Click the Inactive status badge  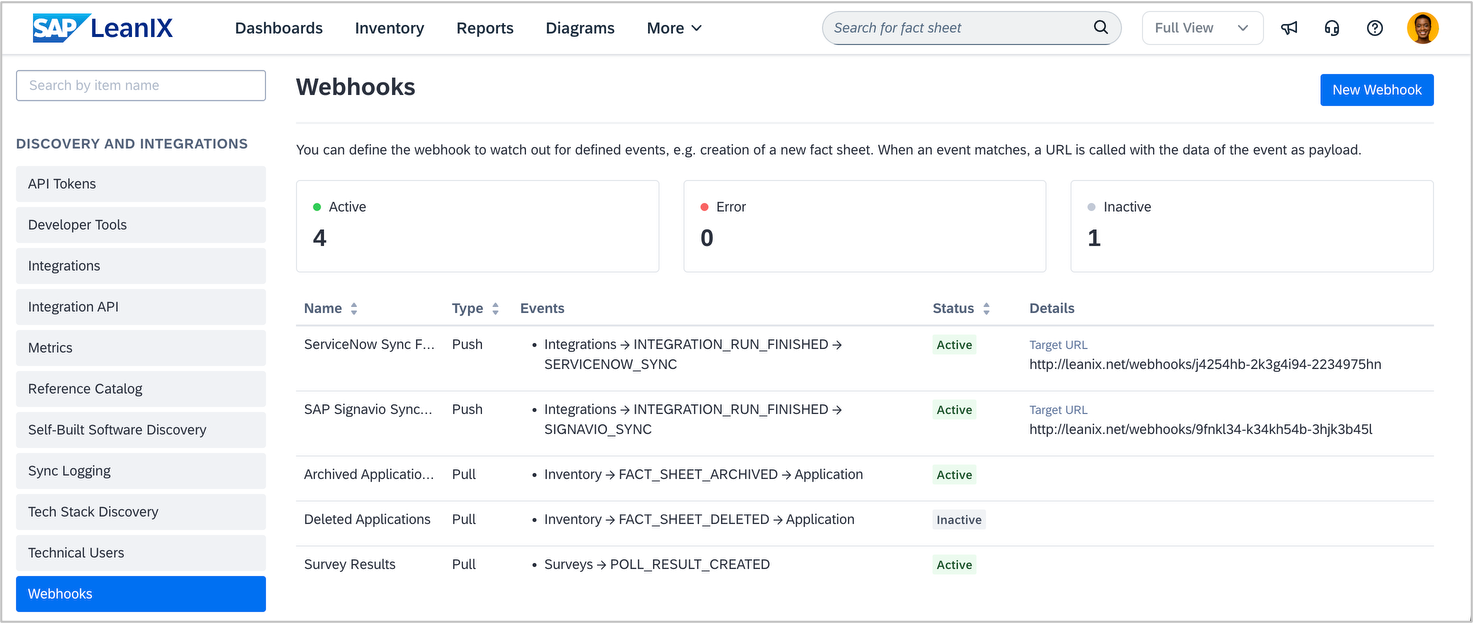click(959, 520)
